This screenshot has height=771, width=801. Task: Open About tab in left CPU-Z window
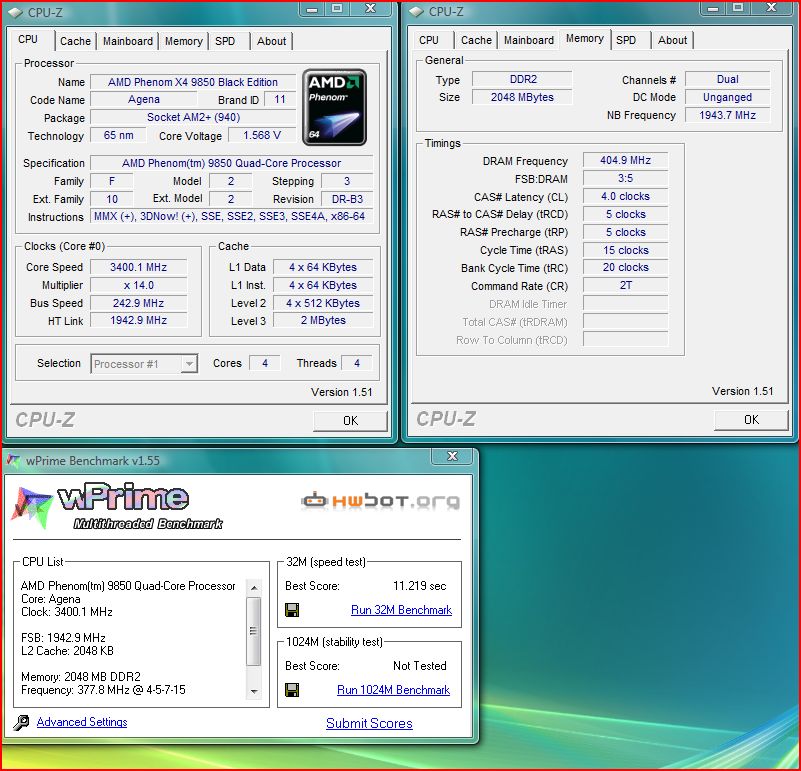tap(271, 41)
